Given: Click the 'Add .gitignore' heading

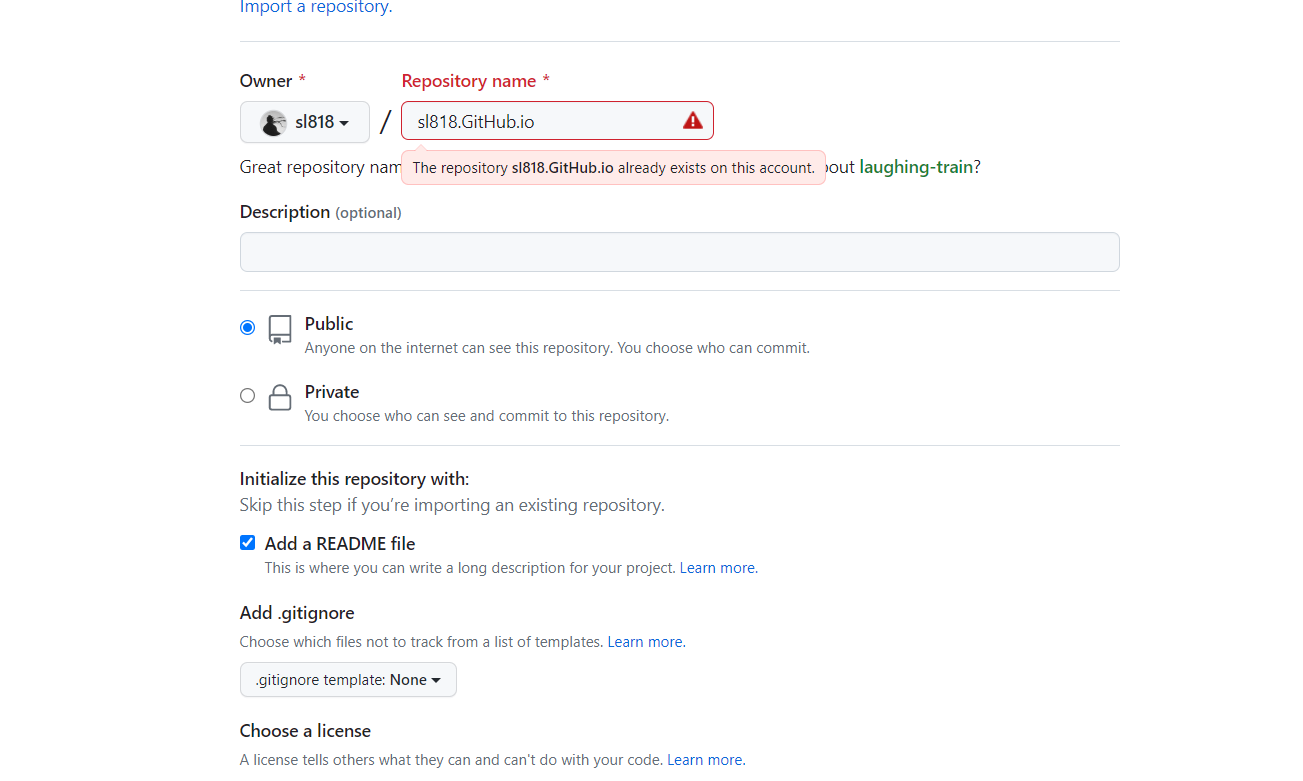Looking at the screenshot, I should (297, 613).
